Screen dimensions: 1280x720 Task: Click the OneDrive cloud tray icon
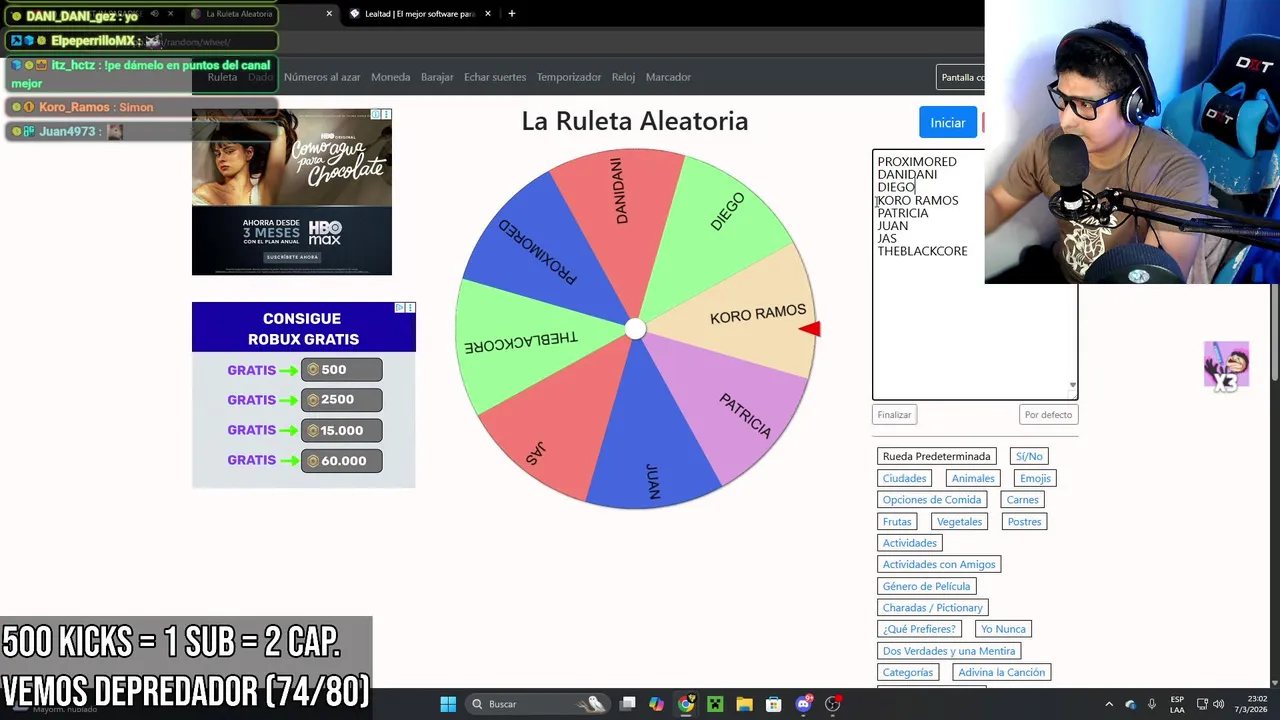(x=1130, y=704)
